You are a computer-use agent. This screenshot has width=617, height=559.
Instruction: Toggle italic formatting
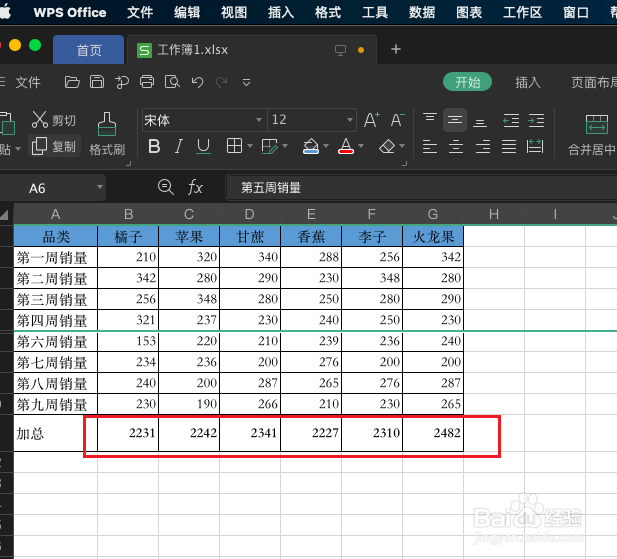179,146
